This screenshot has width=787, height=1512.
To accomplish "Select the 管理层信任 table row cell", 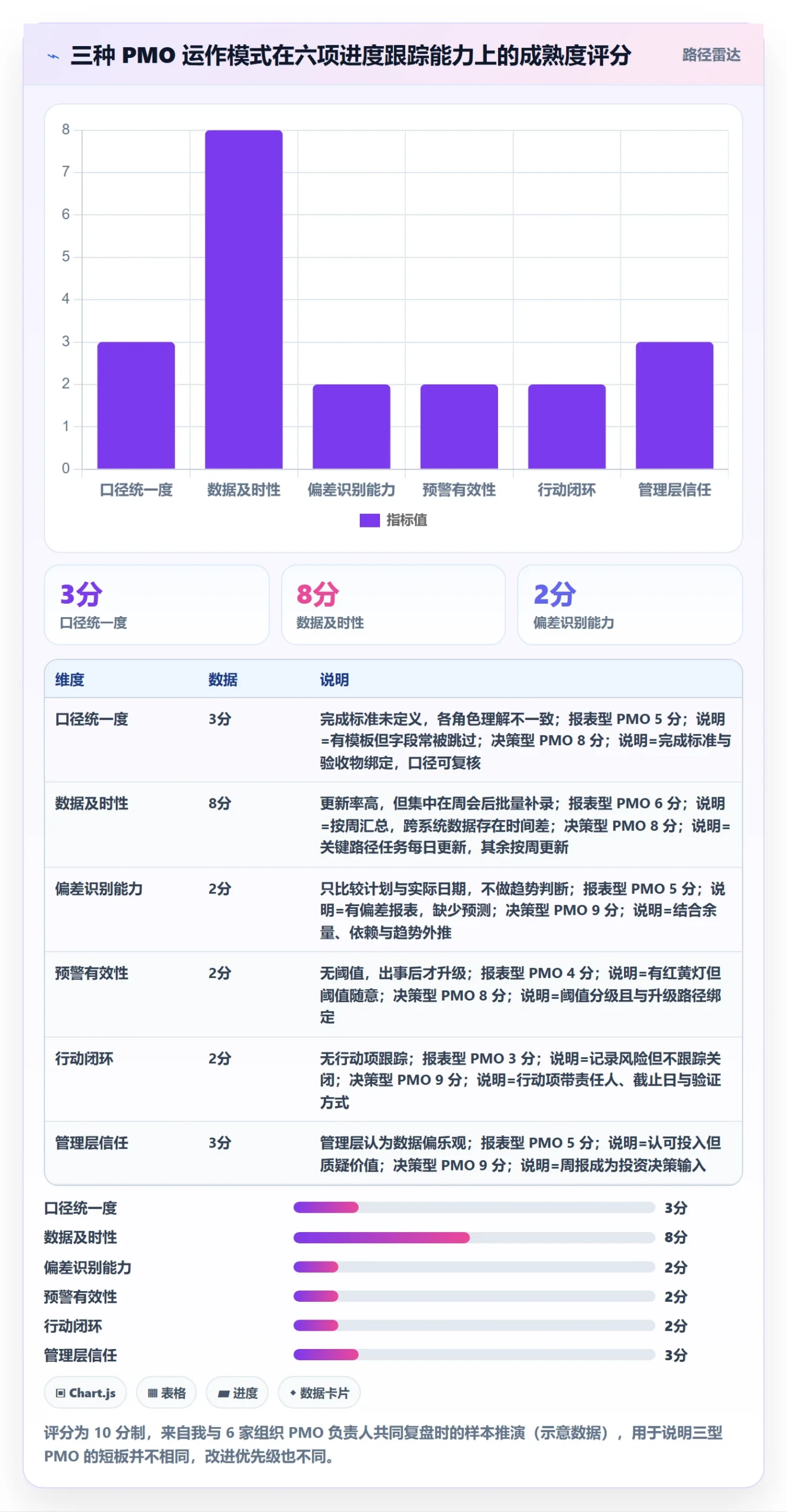I will point(92,1143).
